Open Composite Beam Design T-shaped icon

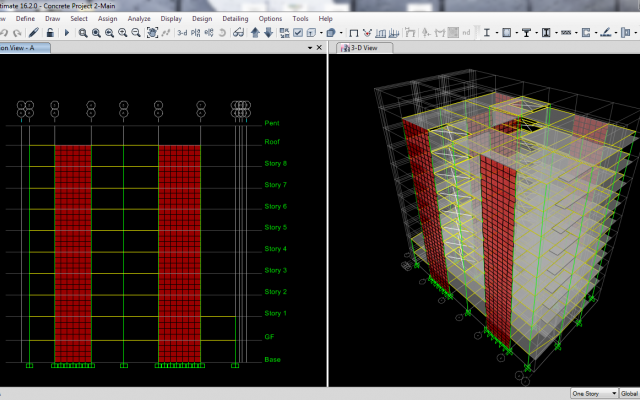coord(527,33)
